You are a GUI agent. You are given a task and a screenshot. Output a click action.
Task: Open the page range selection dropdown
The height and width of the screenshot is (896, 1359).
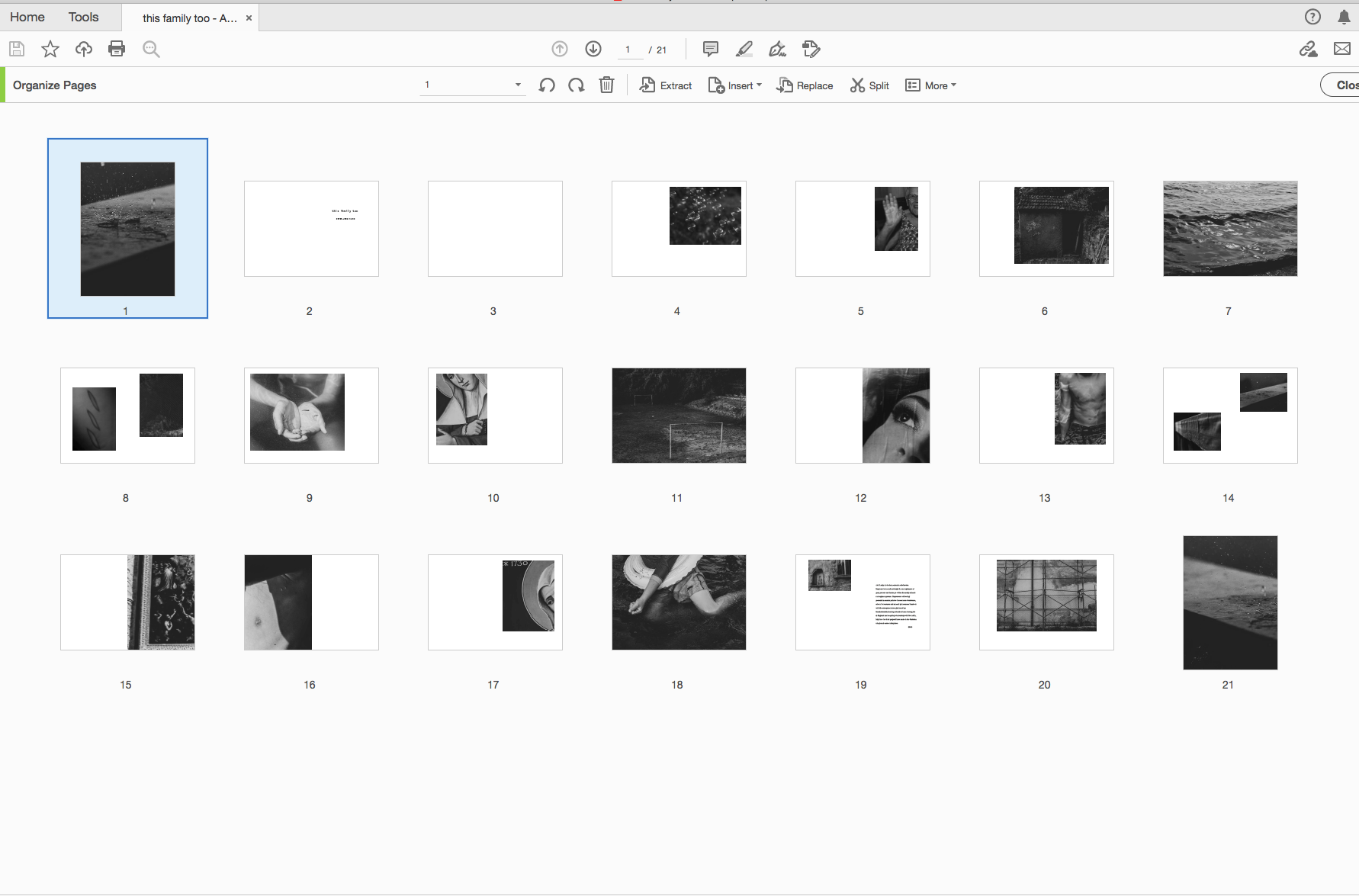tap(518, 85)
